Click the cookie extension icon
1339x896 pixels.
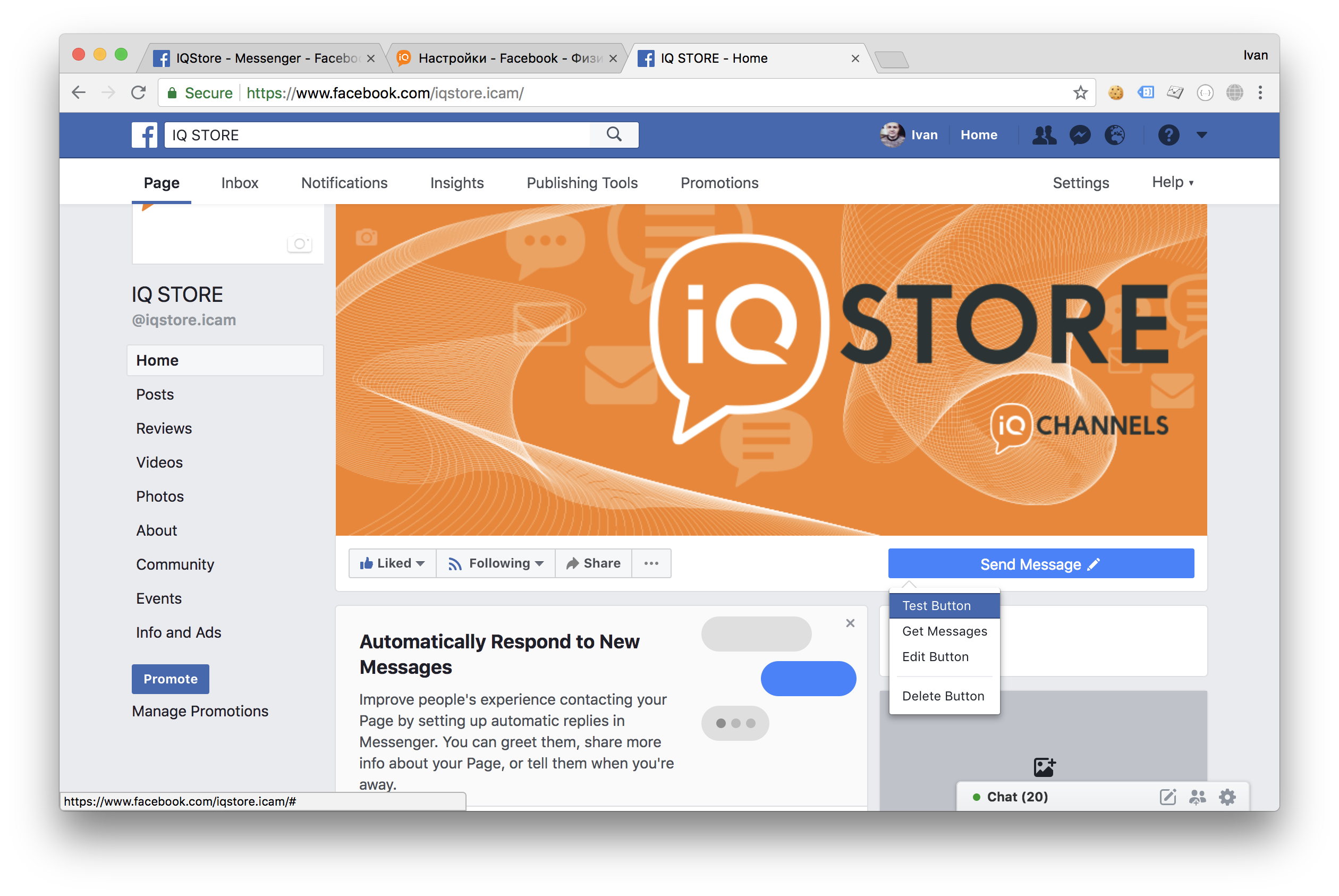1116,92
